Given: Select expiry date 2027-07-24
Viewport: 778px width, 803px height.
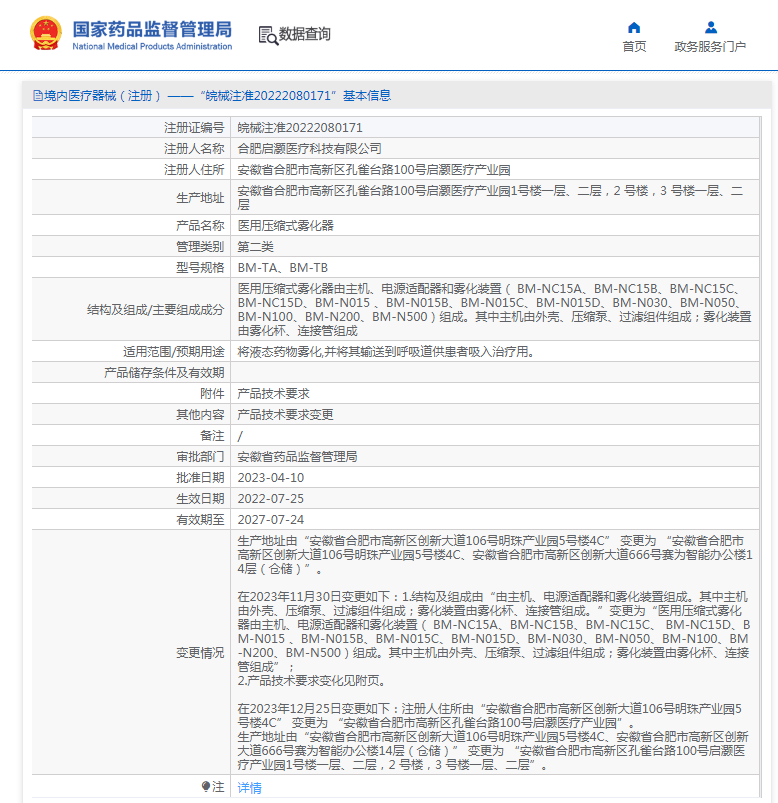Looking at the screenshot, I should point(271,519).
